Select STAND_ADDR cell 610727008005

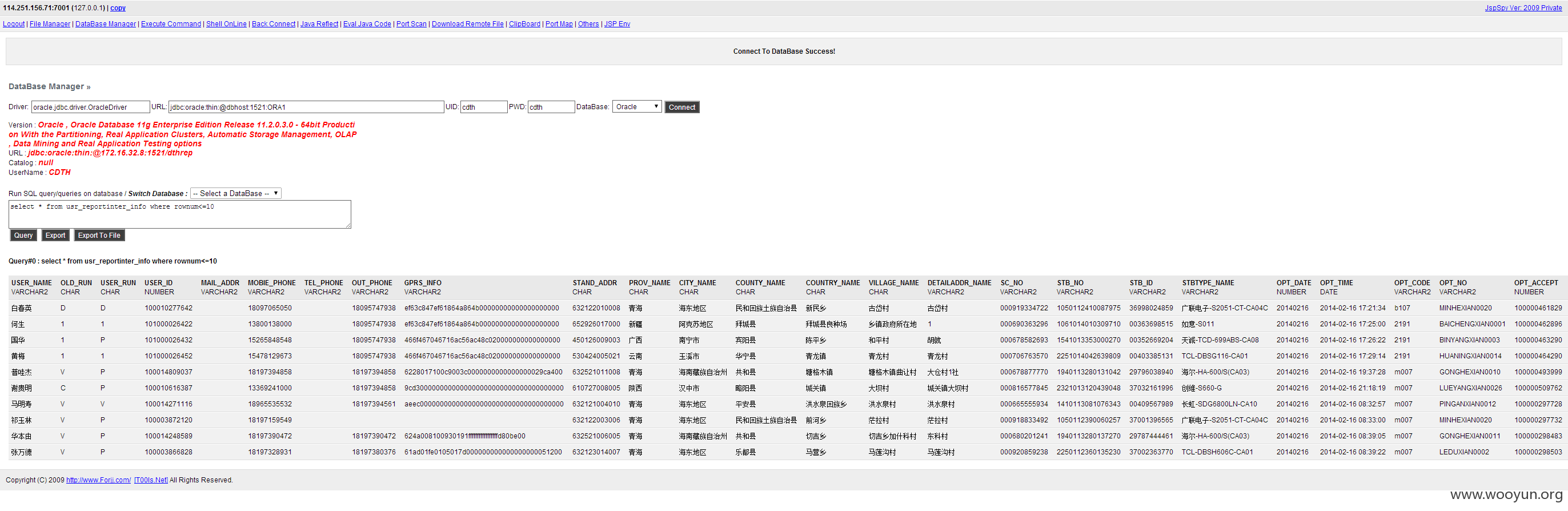pyautogui.click(x=596, y=388)
